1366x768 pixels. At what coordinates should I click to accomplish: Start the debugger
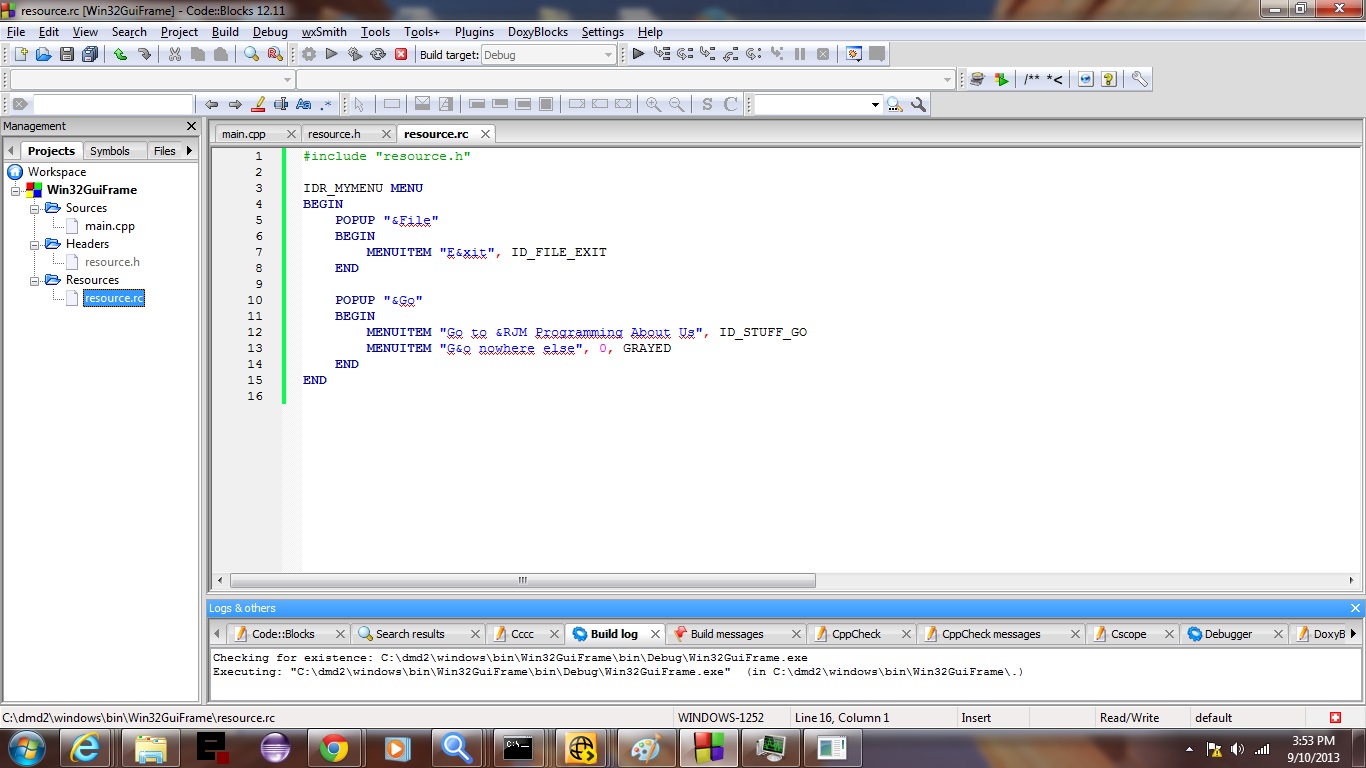click(638, 54)
